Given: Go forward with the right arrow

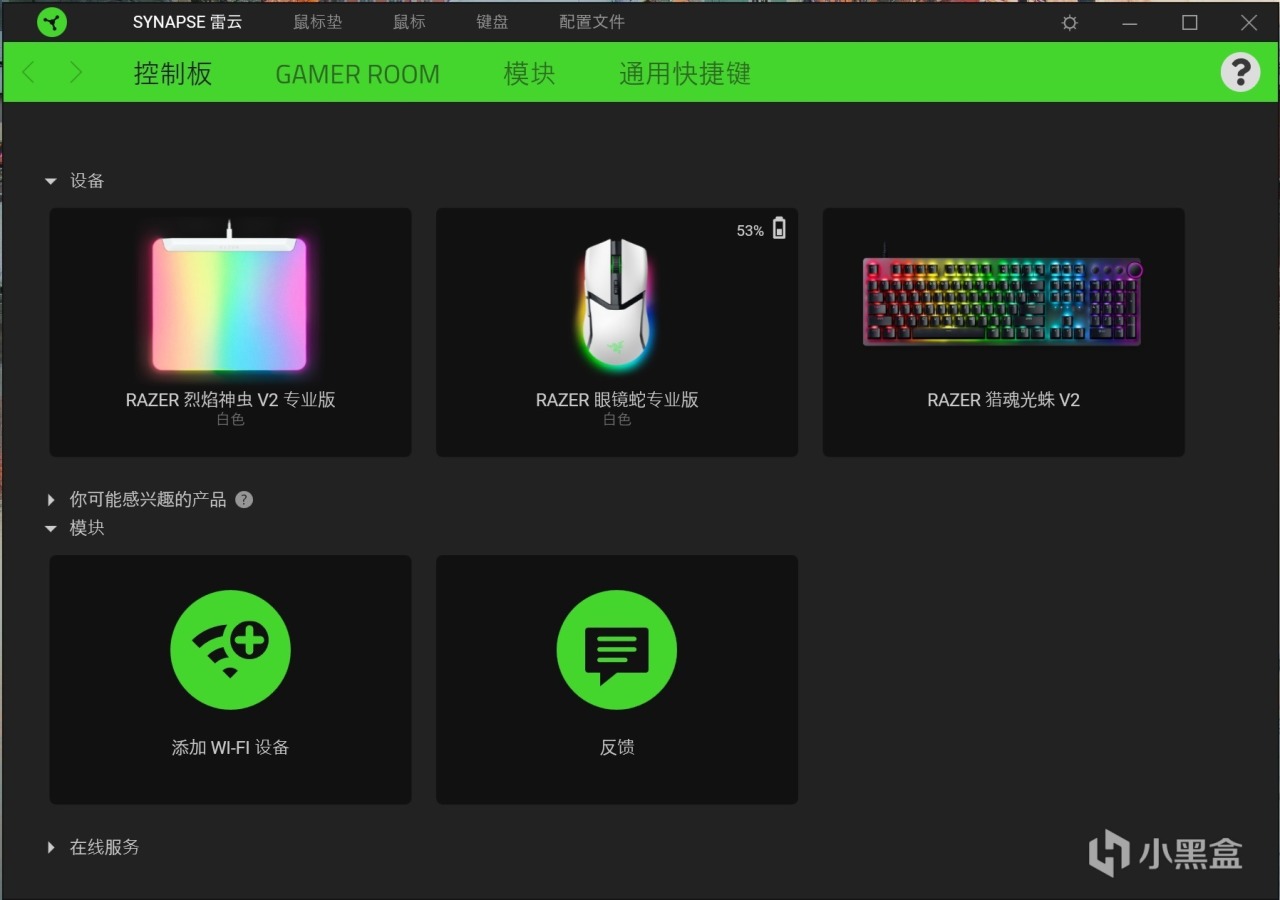Looking at the screenshot, I should pyautogui.click(x=76, y=72).
